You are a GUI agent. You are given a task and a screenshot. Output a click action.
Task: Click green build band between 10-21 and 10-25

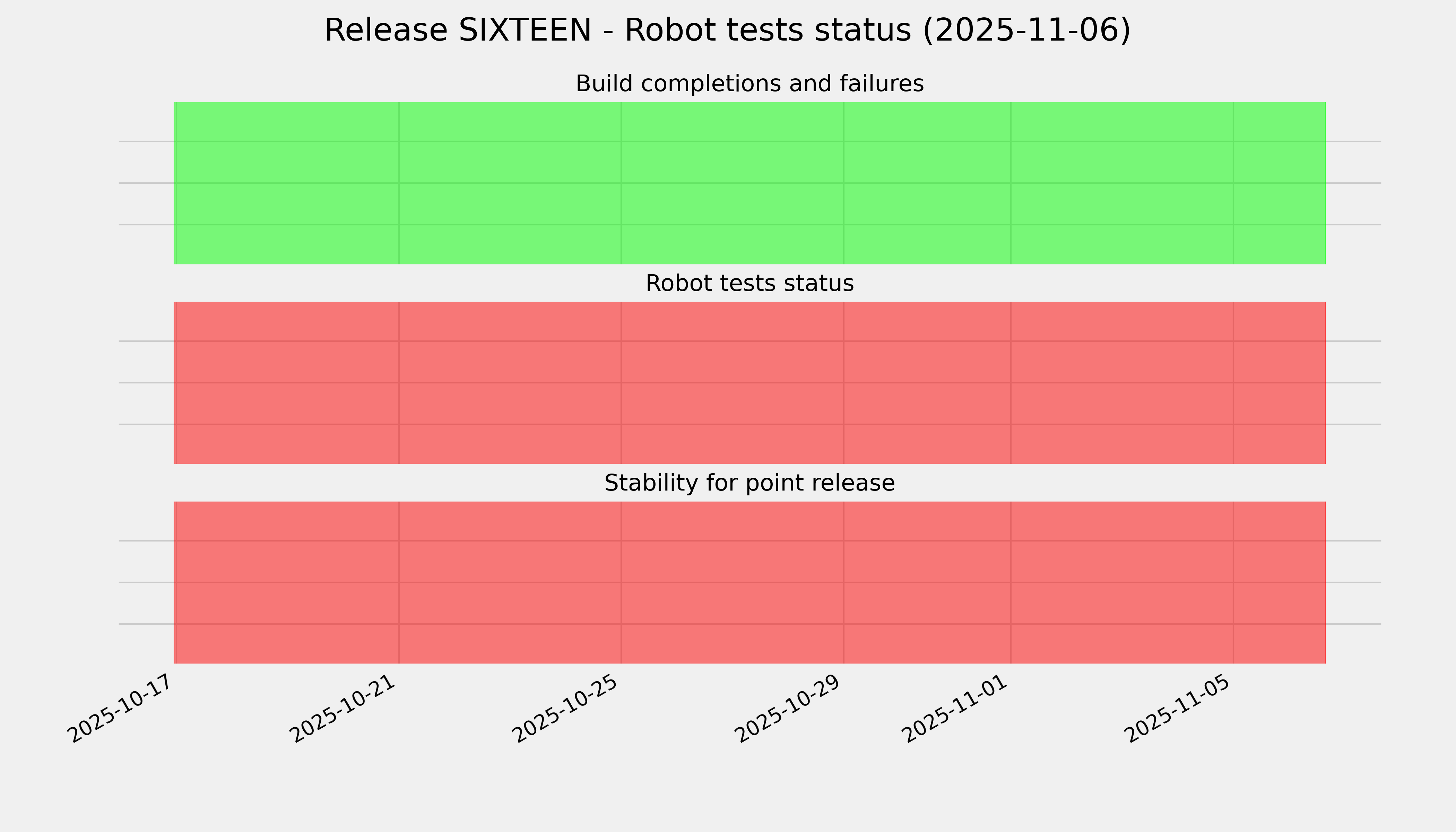[510, 183]
